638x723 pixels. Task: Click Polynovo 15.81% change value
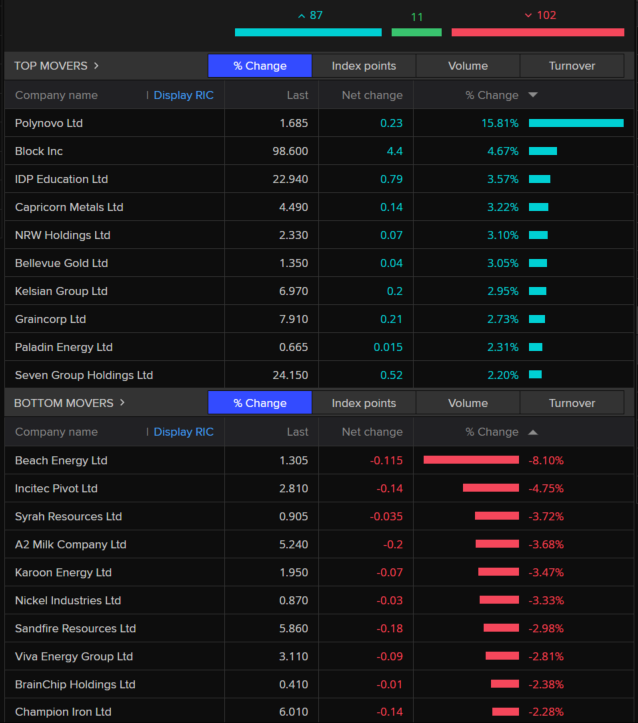[500, 123]
